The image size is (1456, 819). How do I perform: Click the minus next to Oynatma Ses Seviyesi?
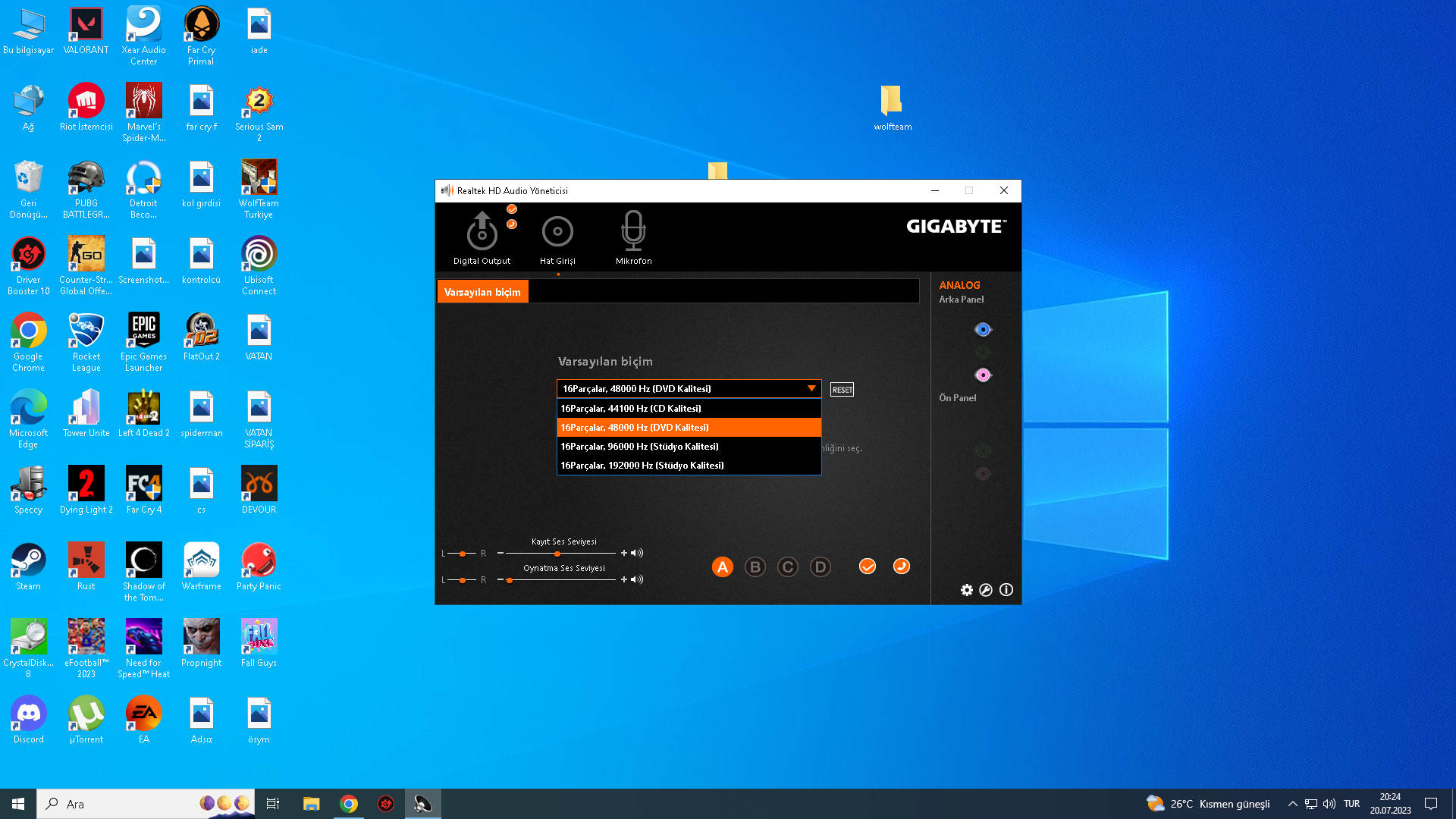tap(500, 579)
